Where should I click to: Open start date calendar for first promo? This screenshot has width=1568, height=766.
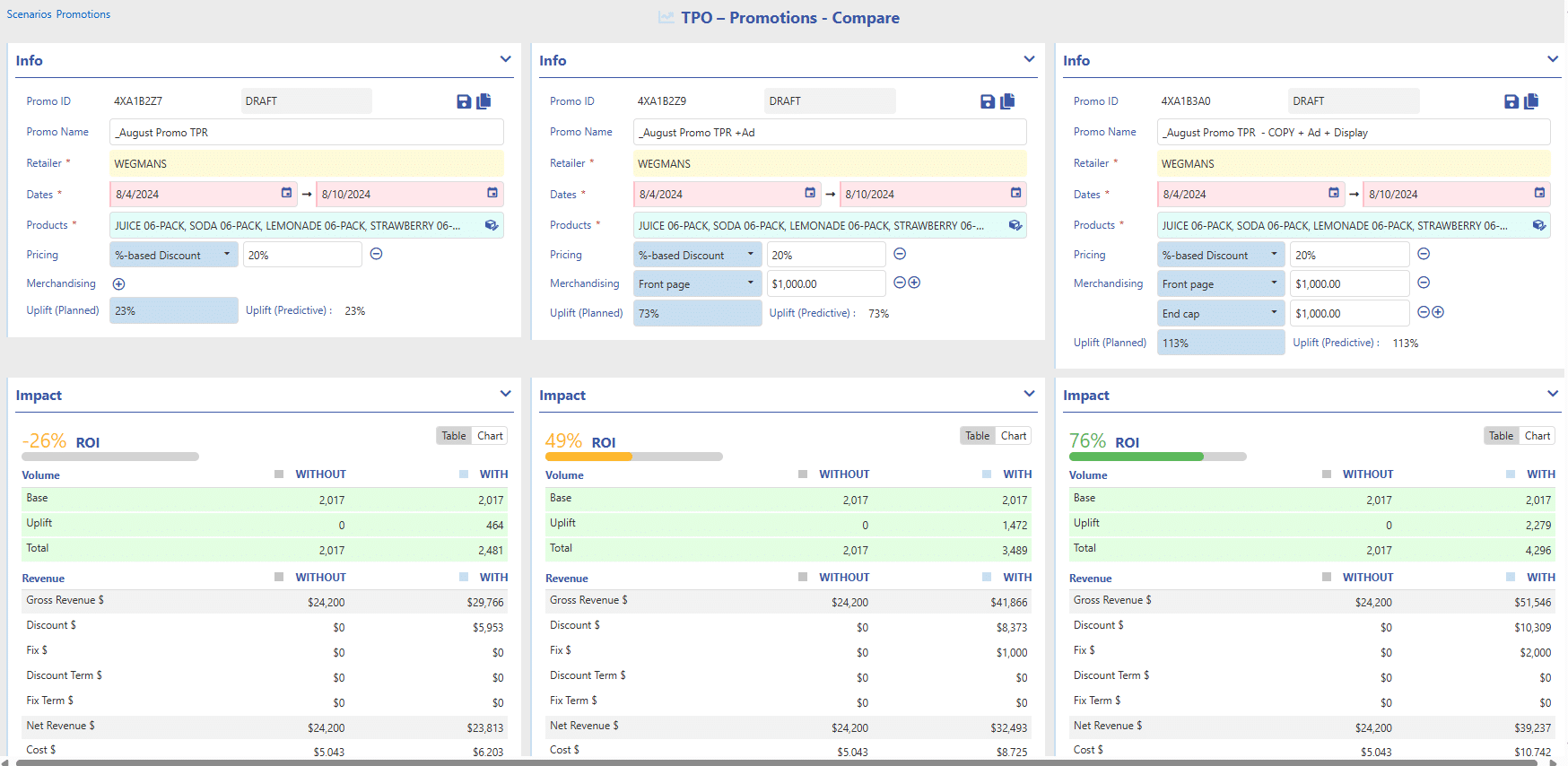click(x=286, y=194)
